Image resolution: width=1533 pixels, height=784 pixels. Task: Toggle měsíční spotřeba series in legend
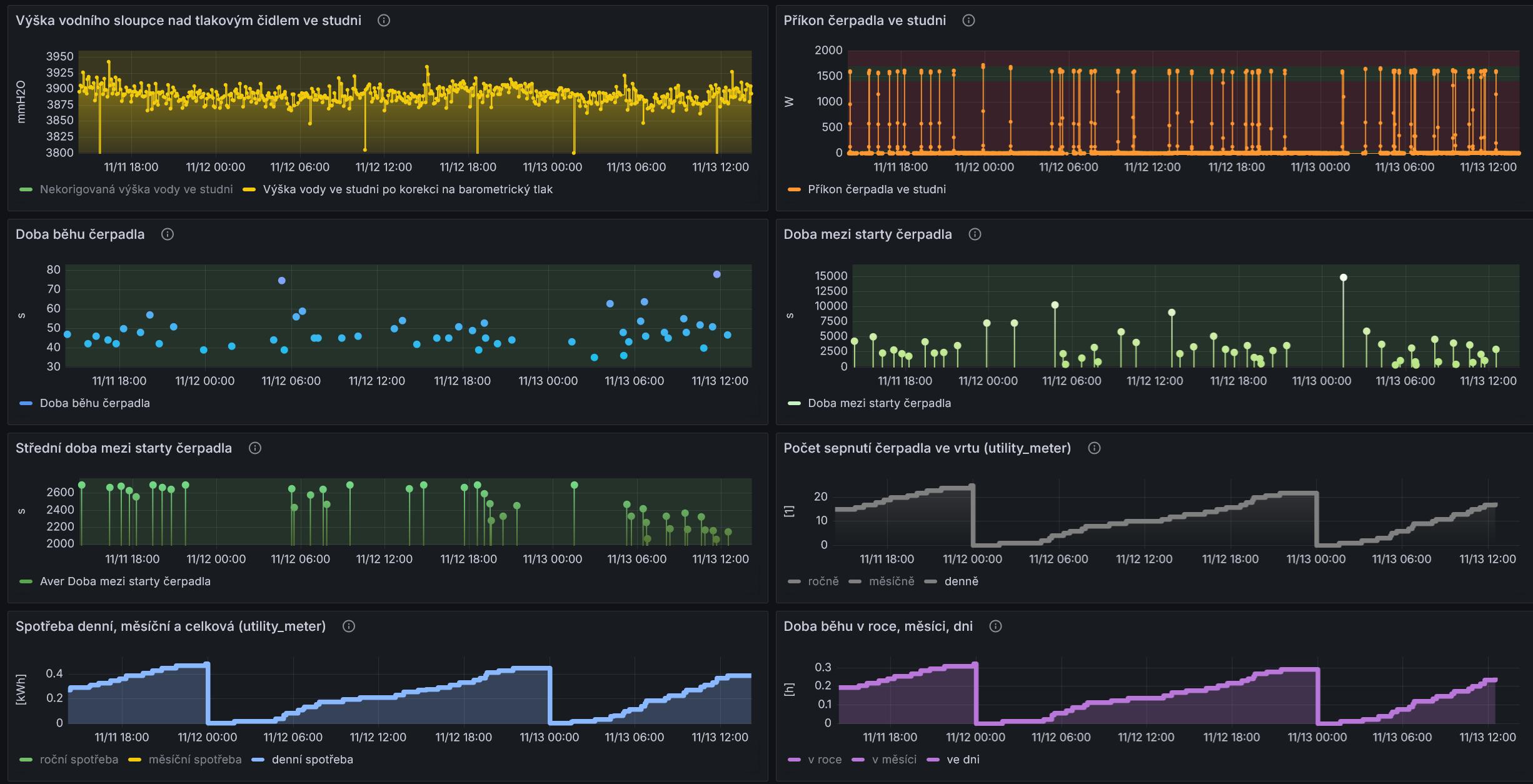click(x=195, y=760)
